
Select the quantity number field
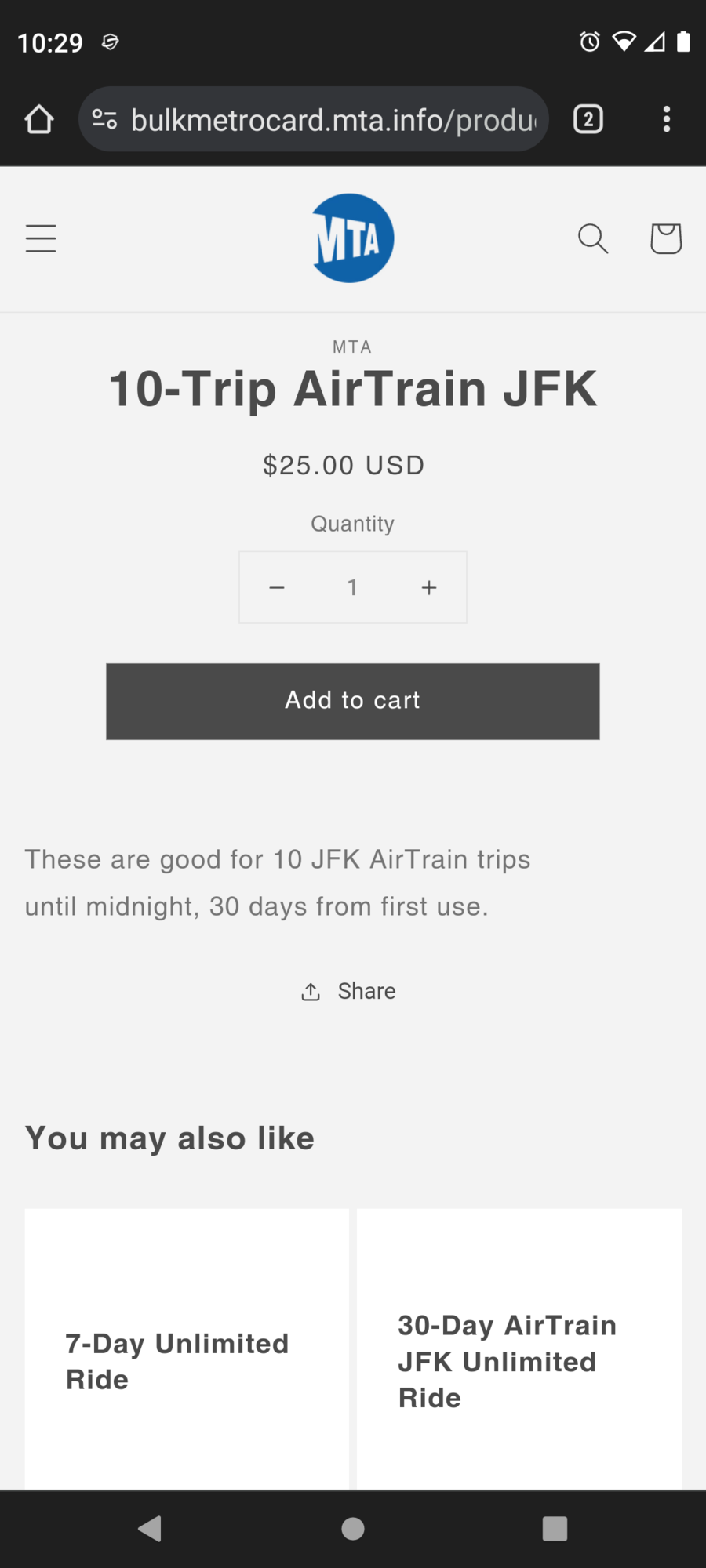click(x=353, y=587)
